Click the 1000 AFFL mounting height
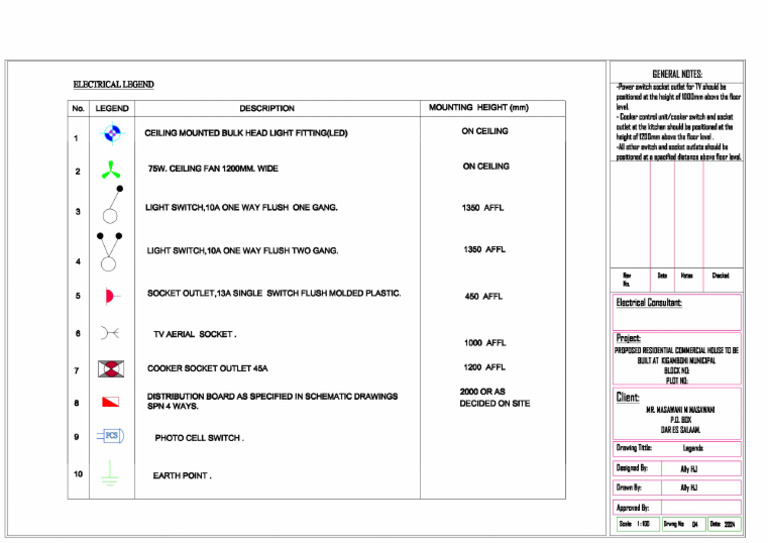 [x=485, y=343]
